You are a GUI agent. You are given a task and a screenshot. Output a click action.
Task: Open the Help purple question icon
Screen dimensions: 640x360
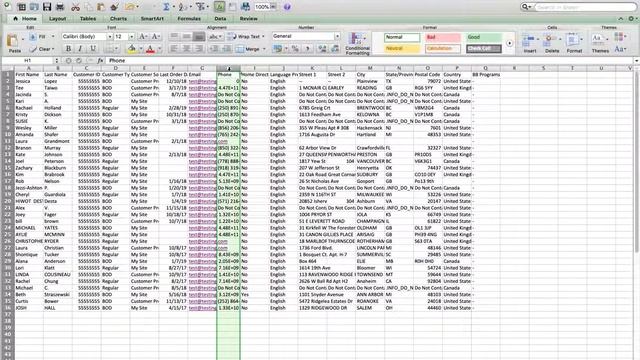pyautogui.click(x=287, y=7)
